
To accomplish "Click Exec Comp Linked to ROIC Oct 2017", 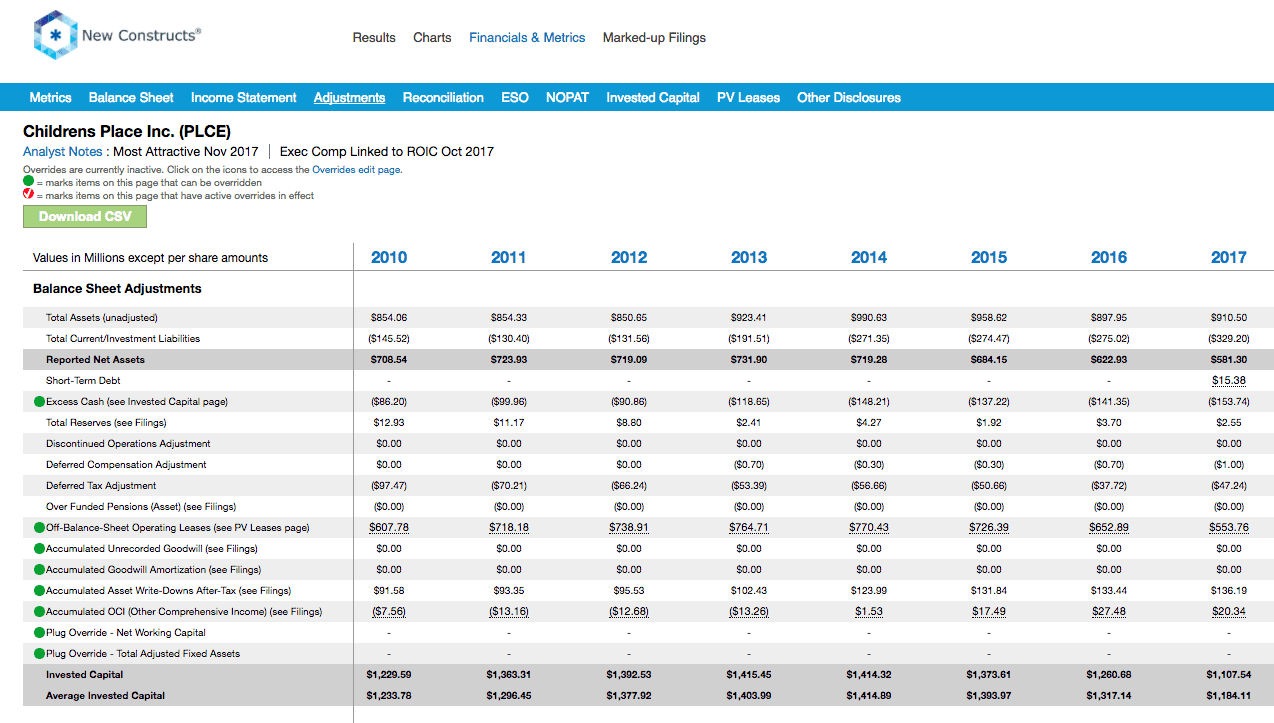I will tap(387, 152).
